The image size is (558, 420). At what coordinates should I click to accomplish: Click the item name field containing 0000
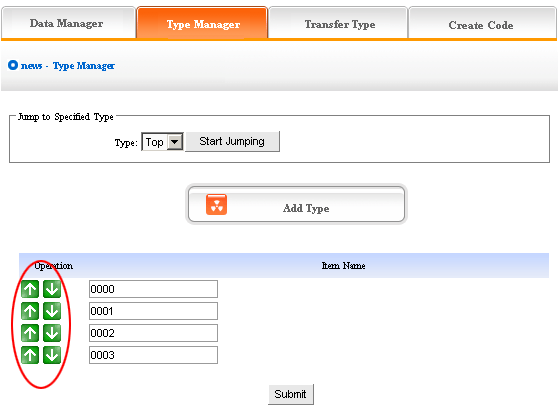pyautogui.click(x=153, y=289)
